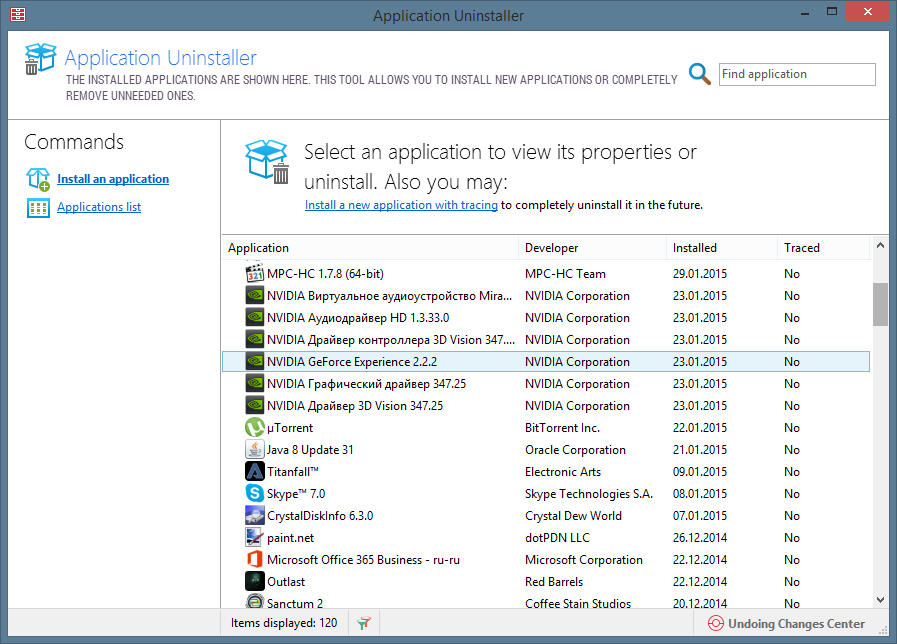Select NVIDIA GeForce Experience 2.2.2 row
Viewport: 897px width, 644px height.
point(546,361)
